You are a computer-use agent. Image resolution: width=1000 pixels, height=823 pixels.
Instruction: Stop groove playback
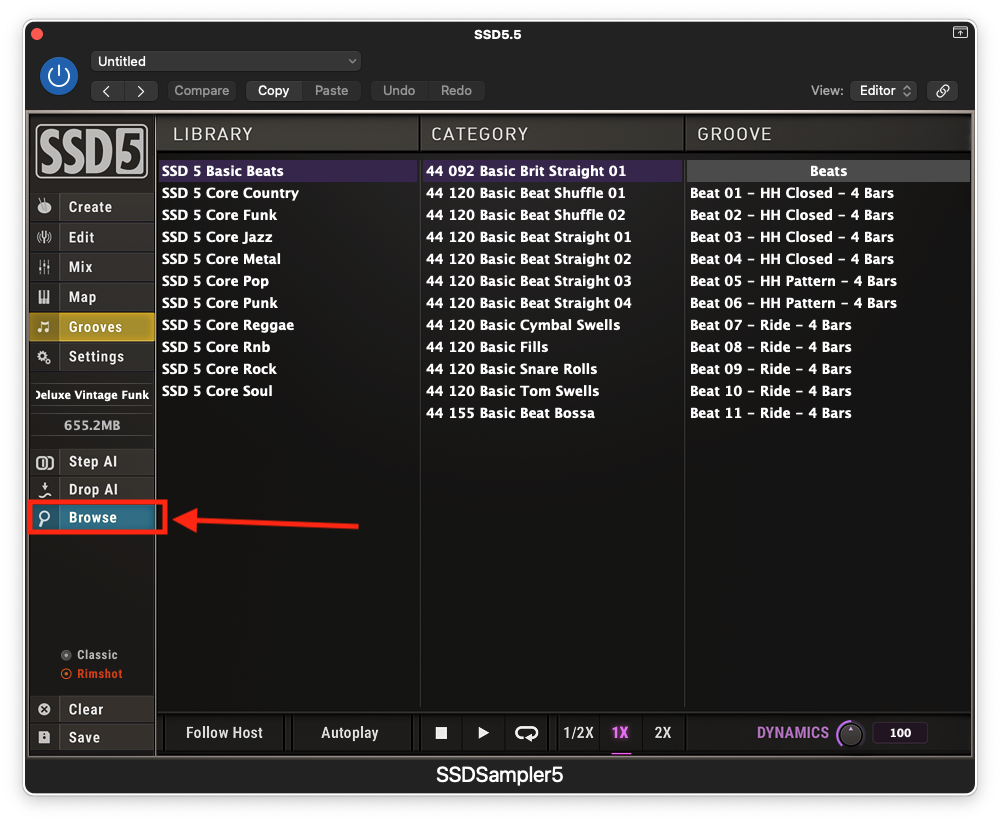click(x=441, y=733)
